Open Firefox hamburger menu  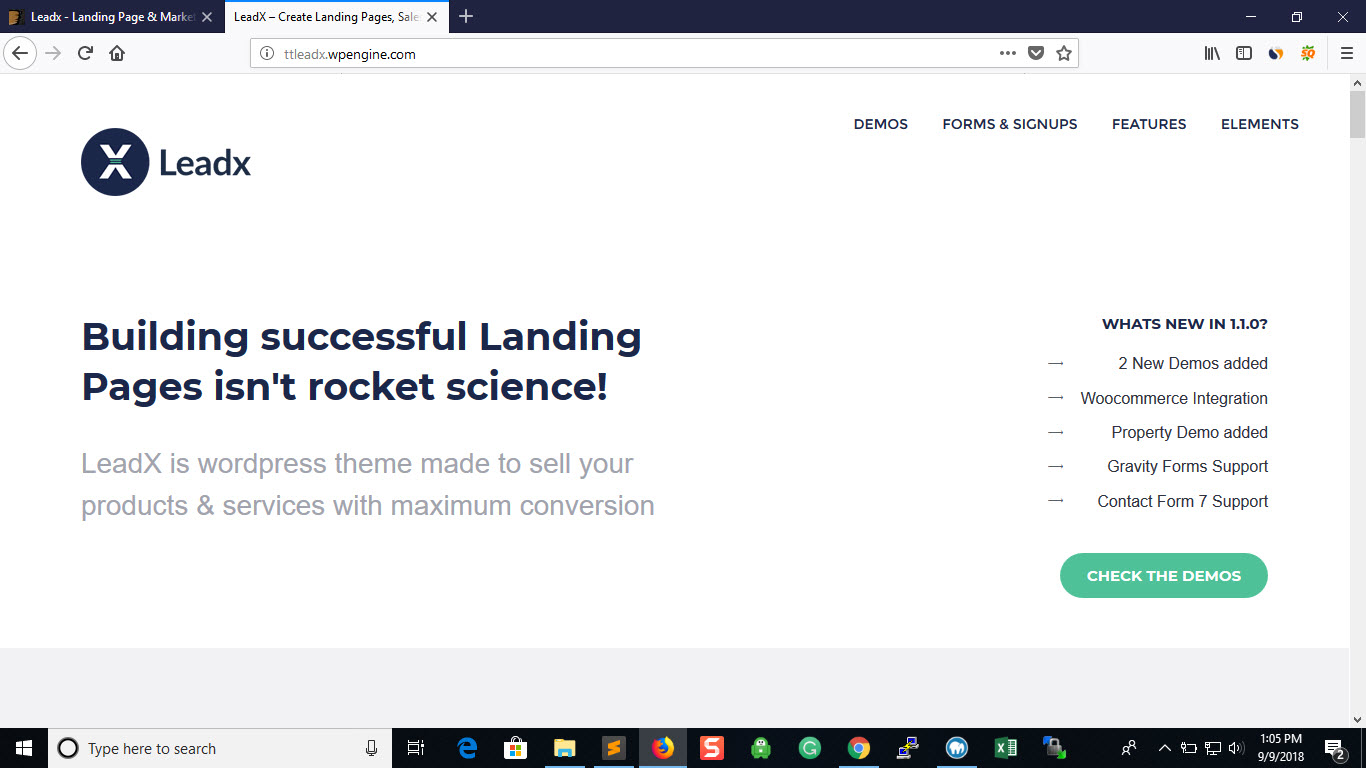click(1346, 54)
